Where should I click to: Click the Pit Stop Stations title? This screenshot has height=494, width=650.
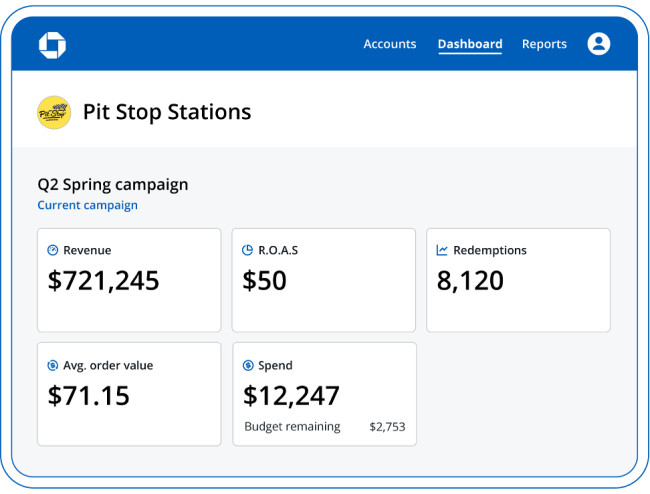[167, 112]
